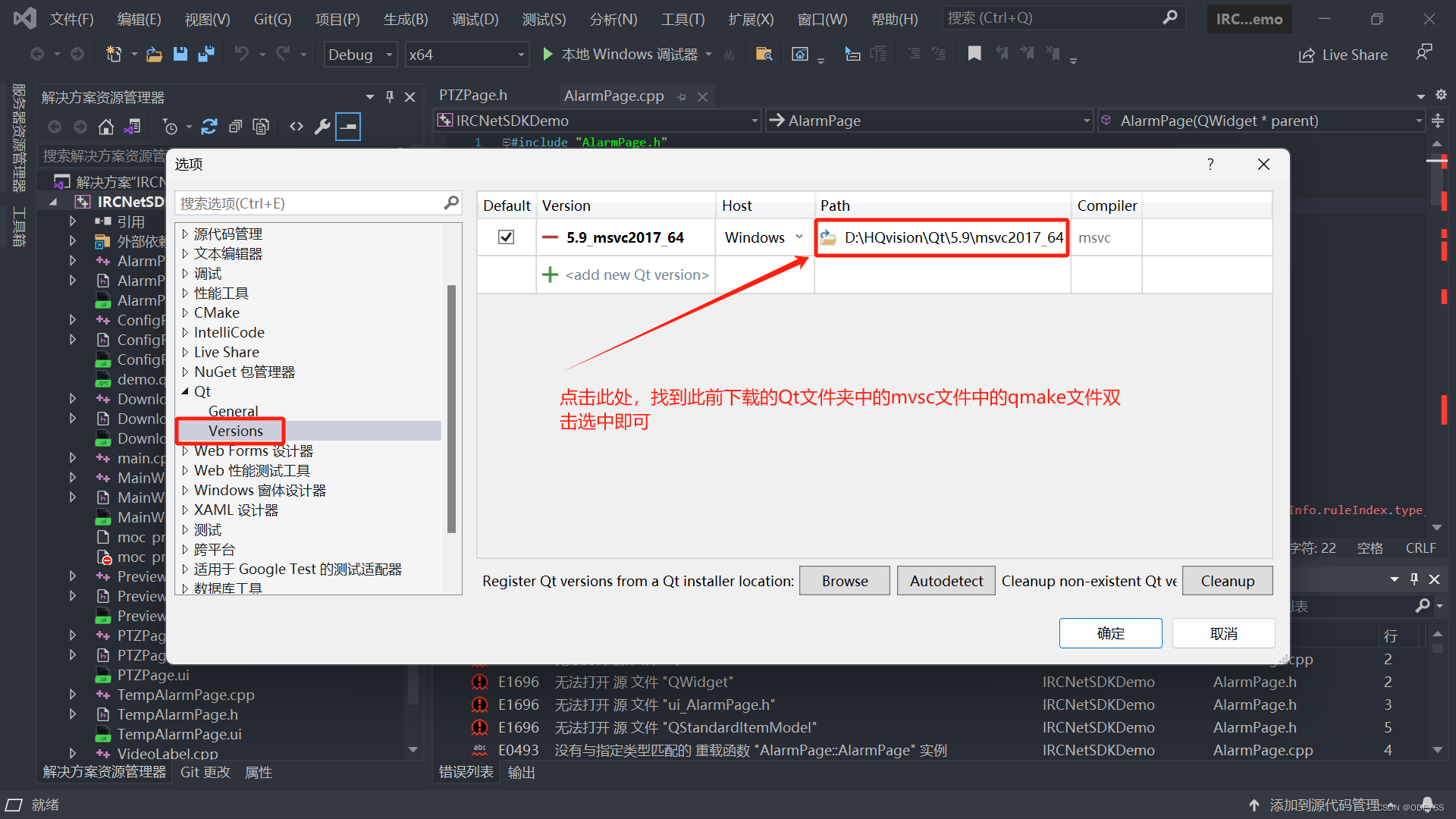The width and height of the screenshot is (1456, 819).
Task: Expand TempAlarmPage.cpp in Solution Explorer
Action: (x=73, y=695)
